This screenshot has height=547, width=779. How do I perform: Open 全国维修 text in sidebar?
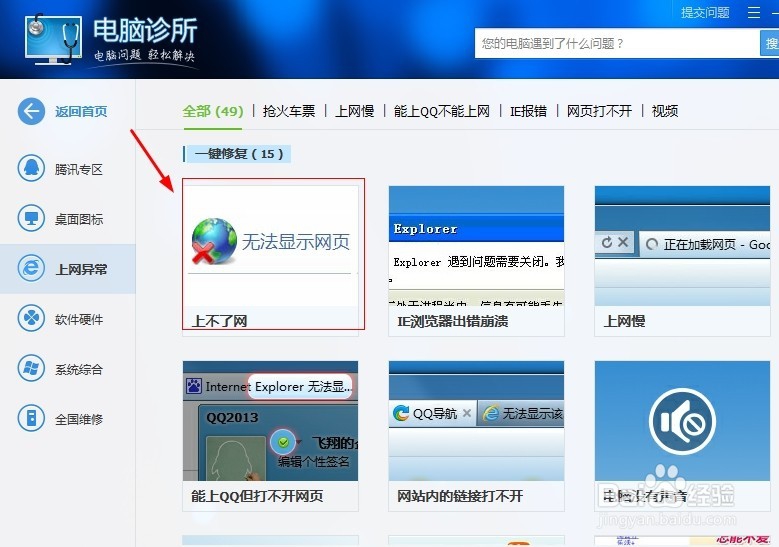[78, 419]
